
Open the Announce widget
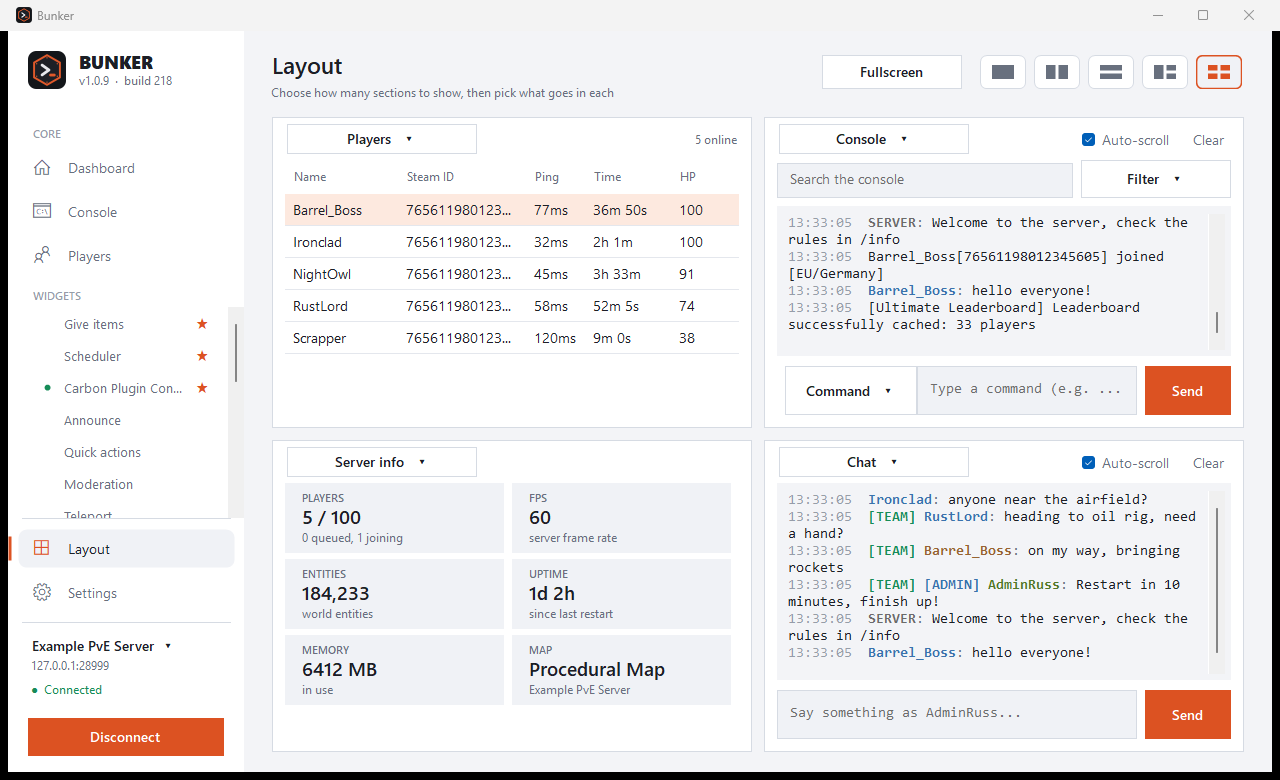click(x=92, y=420)
